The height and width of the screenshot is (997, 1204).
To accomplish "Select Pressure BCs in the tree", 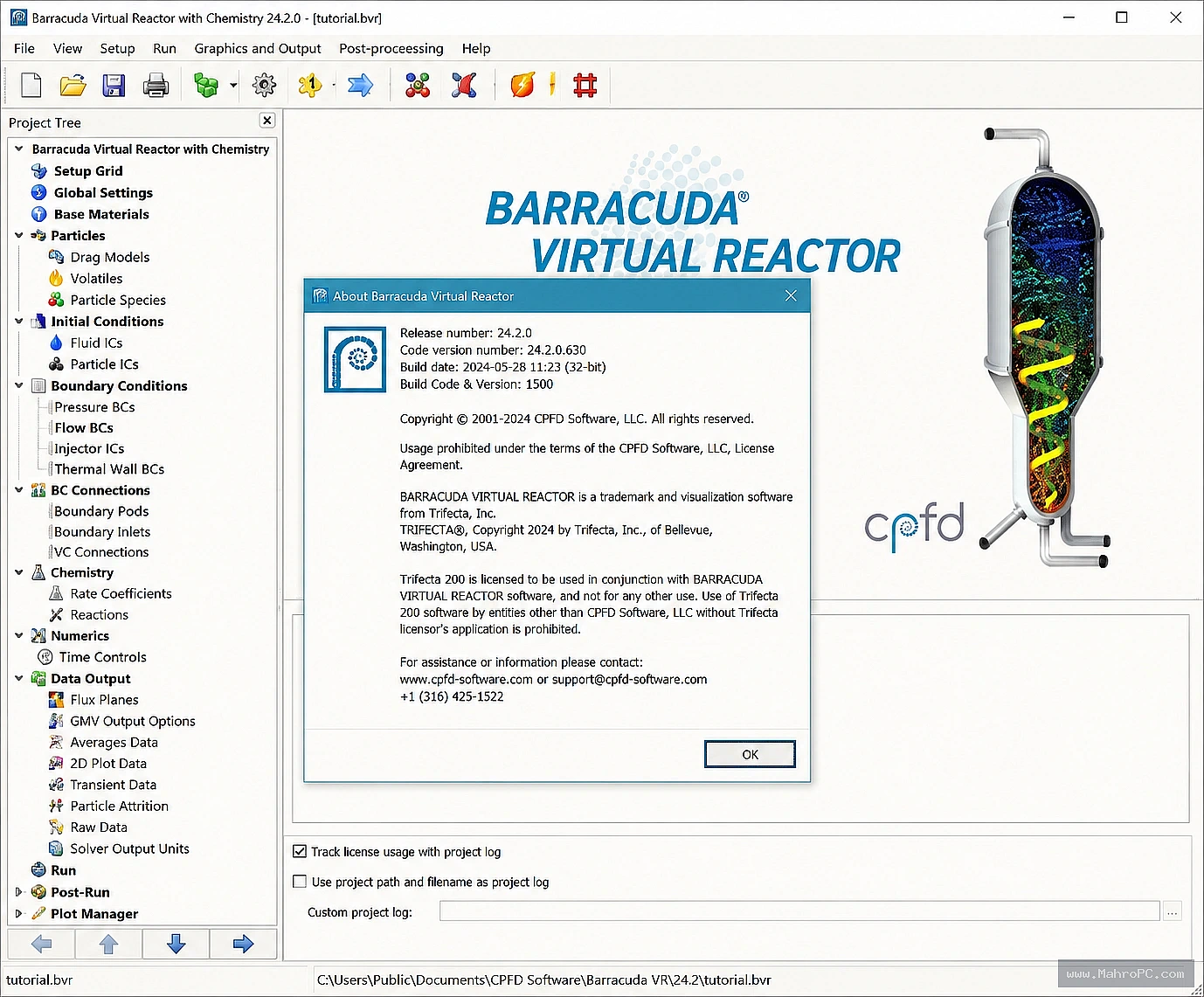I will (94, 407).
